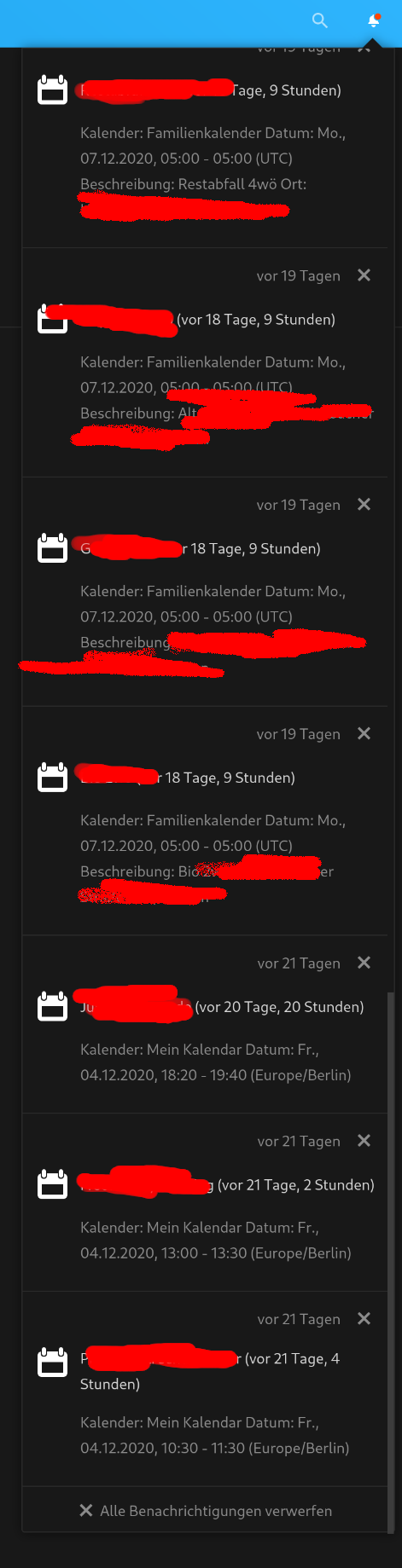Open search with the magnifier icon
This screenshot has height=1568, width=402.
pos(319,20)
